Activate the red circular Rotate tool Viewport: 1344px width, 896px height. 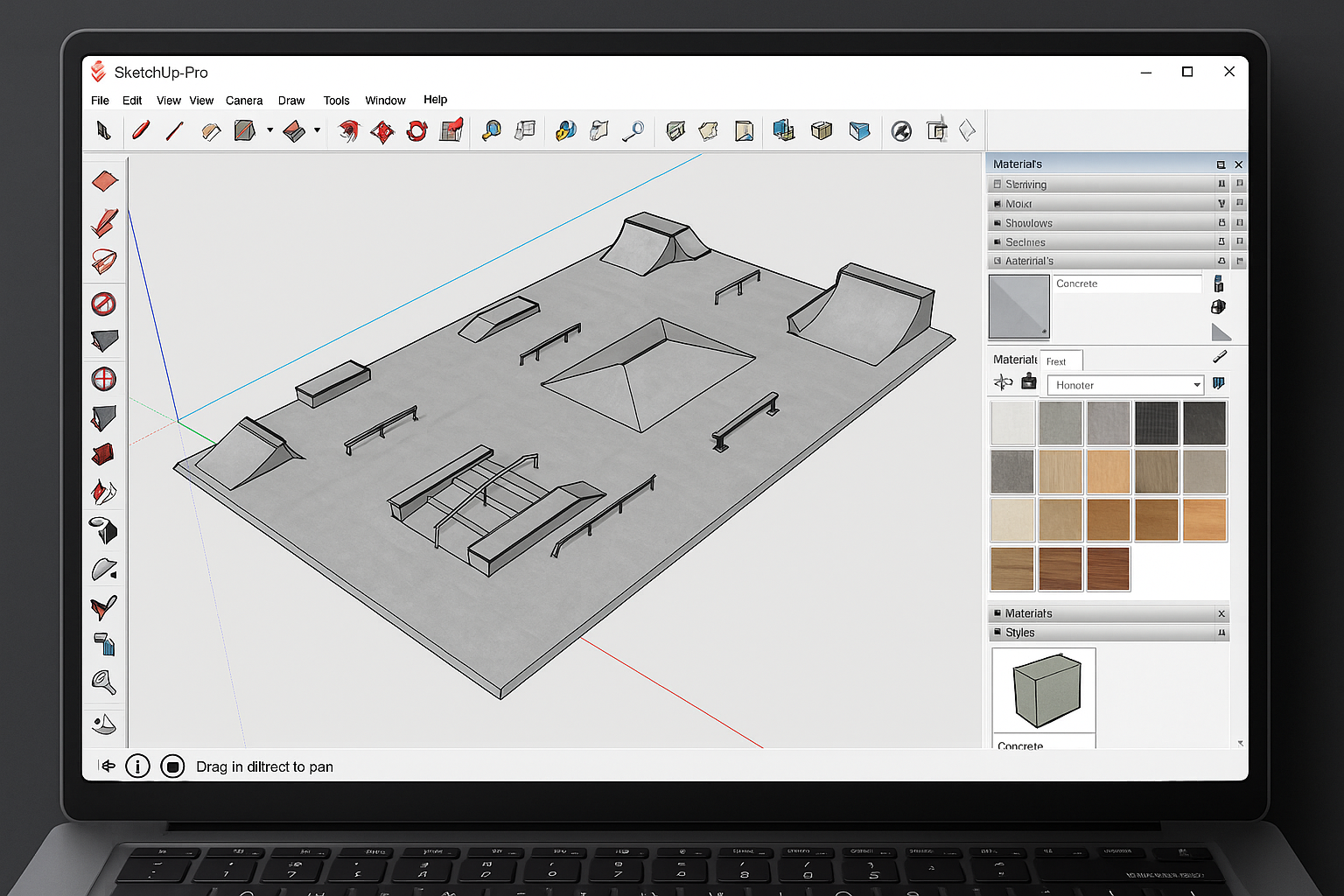click(417, 131)
